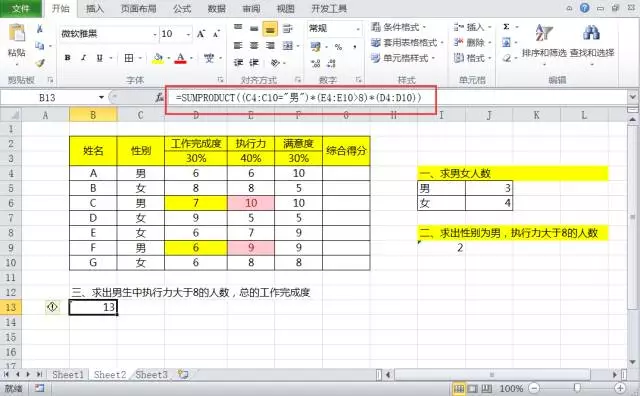Open the font name dropdown 微软雅黑

tap(155, 34)
